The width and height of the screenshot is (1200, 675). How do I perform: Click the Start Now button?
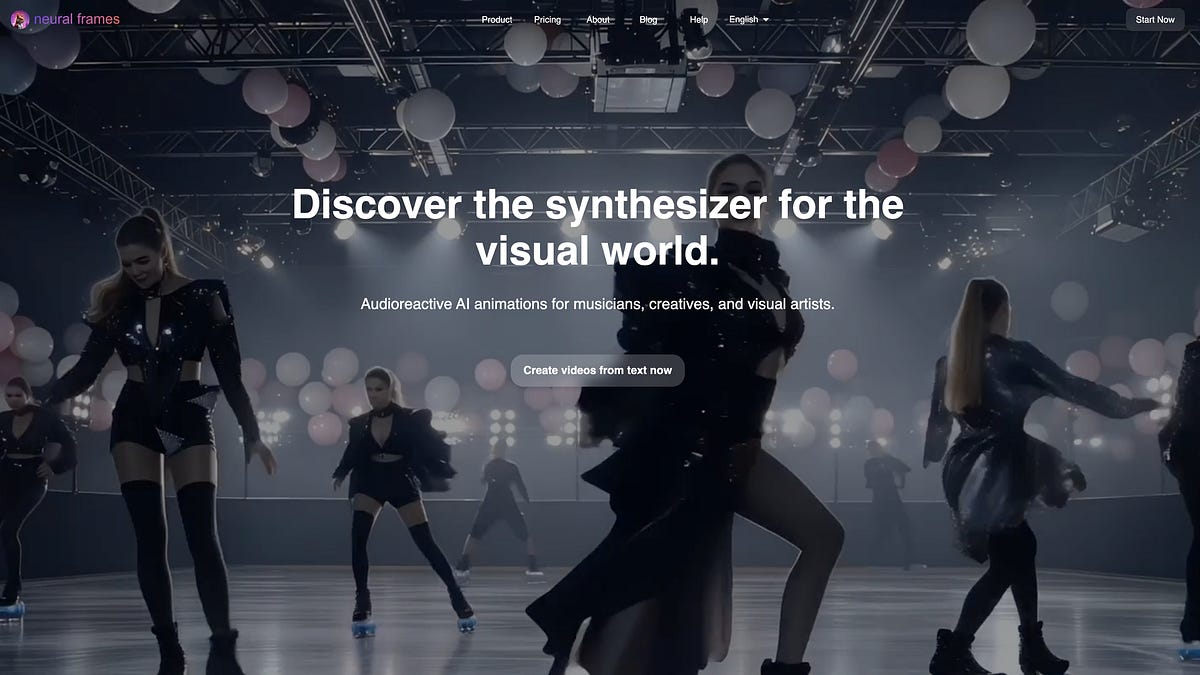1155,19
